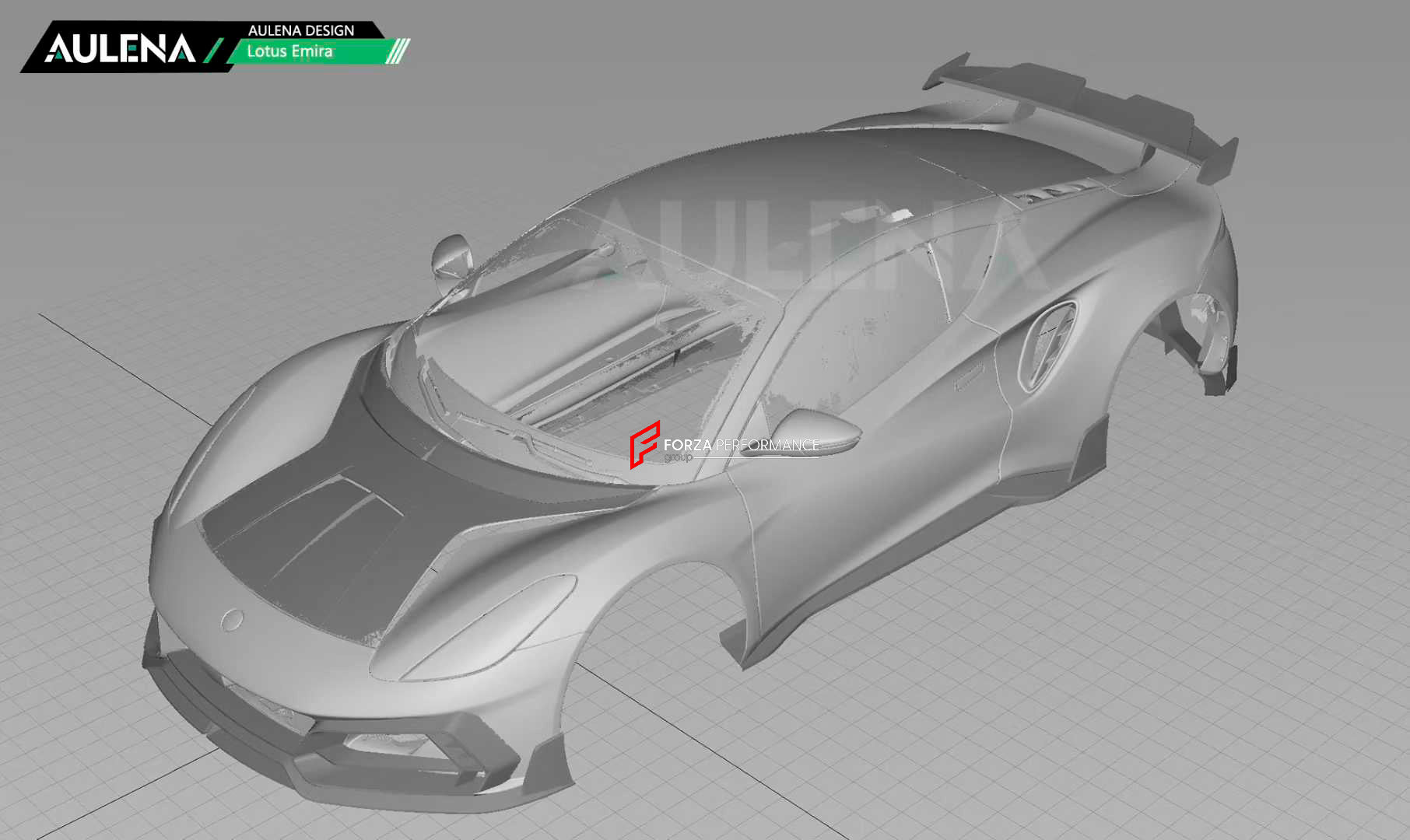This screenshot has width=1410, height=840.
Task: Click the AULENA DESIGN header text
Action: click(x=300, y=30)
